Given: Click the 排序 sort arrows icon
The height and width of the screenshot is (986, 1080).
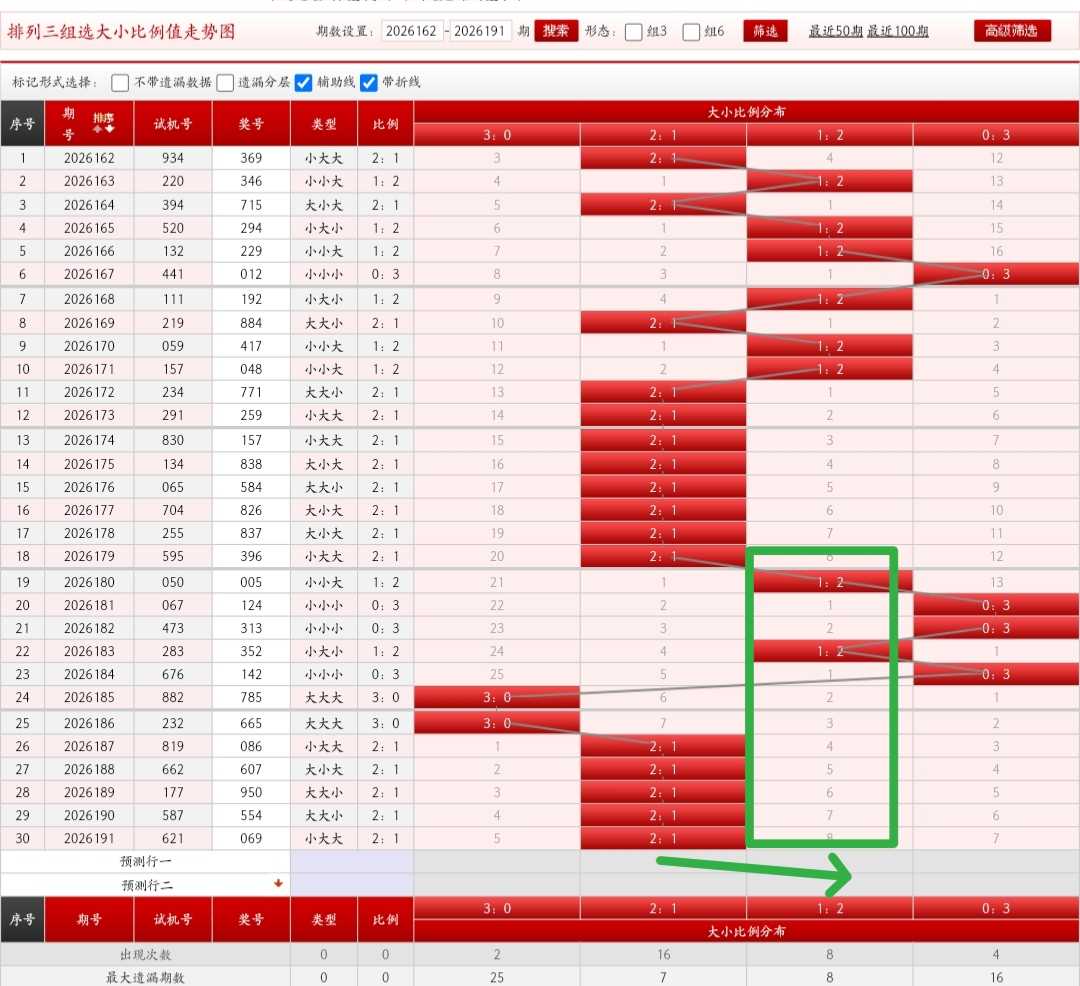Looking at the screenshot, I should pos(103,128).
